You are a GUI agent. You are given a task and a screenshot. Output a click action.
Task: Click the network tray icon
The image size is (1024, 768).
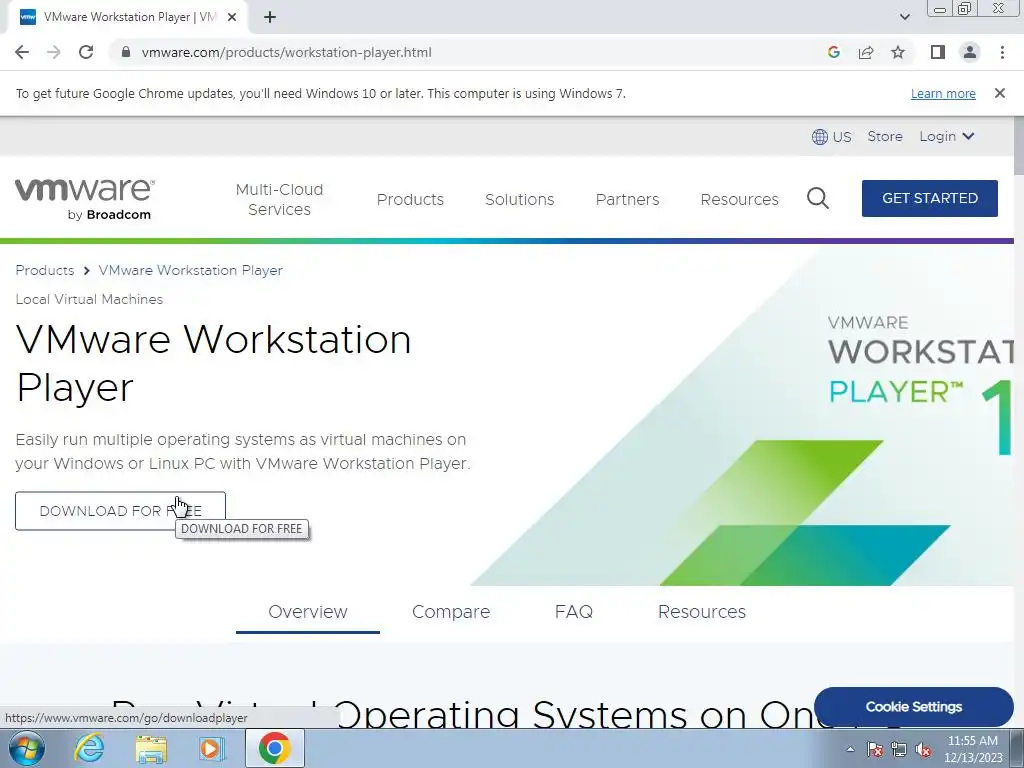(x=899, y=749)
